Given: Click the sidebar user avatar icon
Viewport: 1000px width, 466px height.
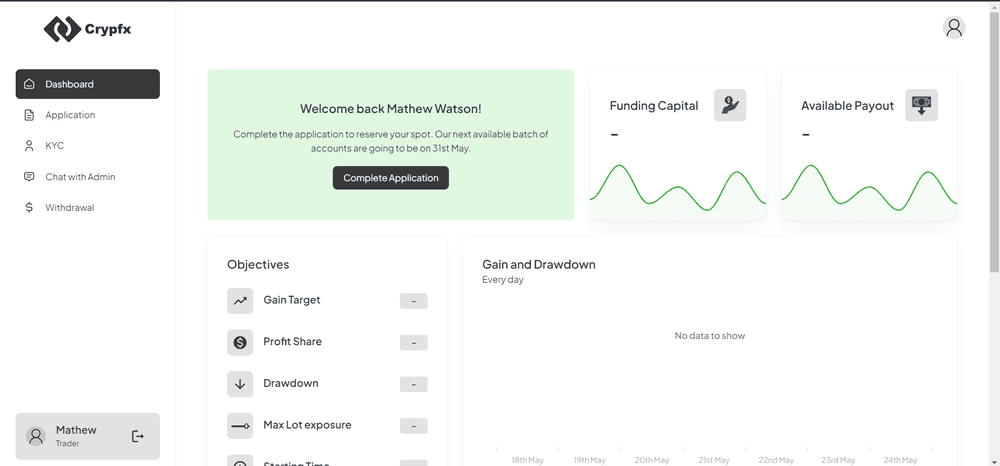Looking at the screenshot, I should tap(36, 436).
